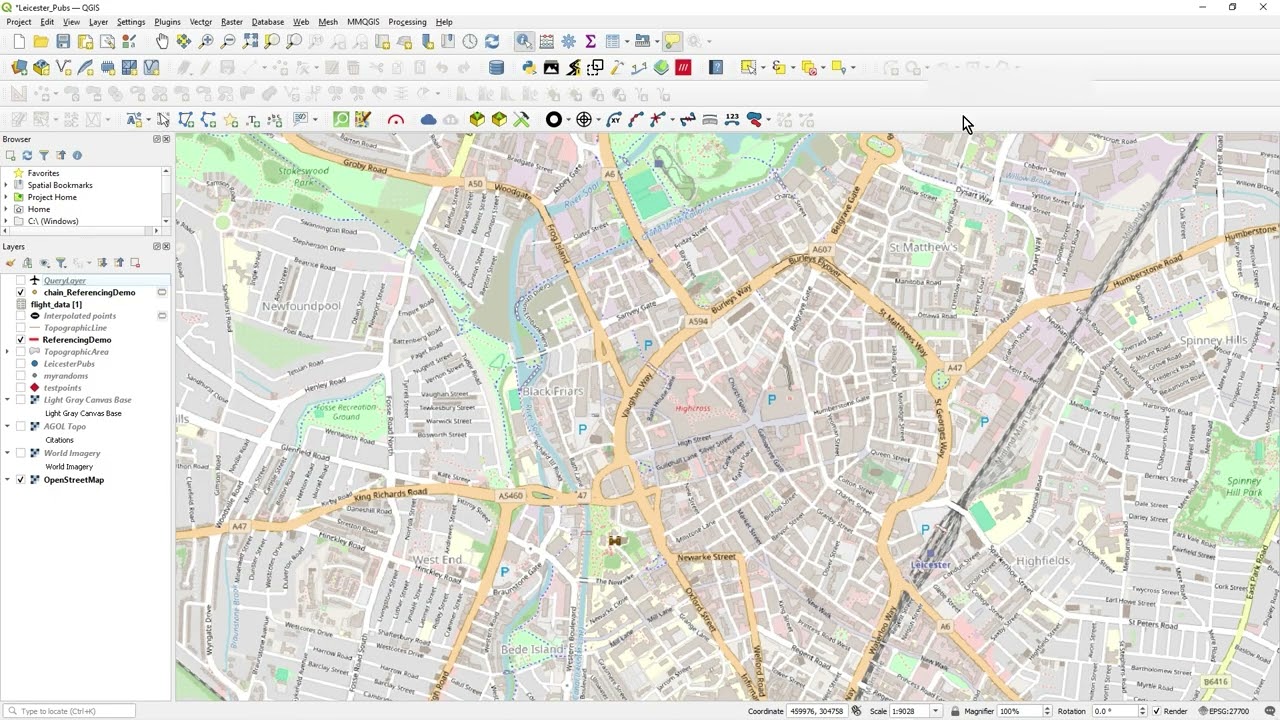This screenshot has height=720, width=1280.
Task: Open Select Features tool dropdown arrow
Action: [x=763, y=68]
